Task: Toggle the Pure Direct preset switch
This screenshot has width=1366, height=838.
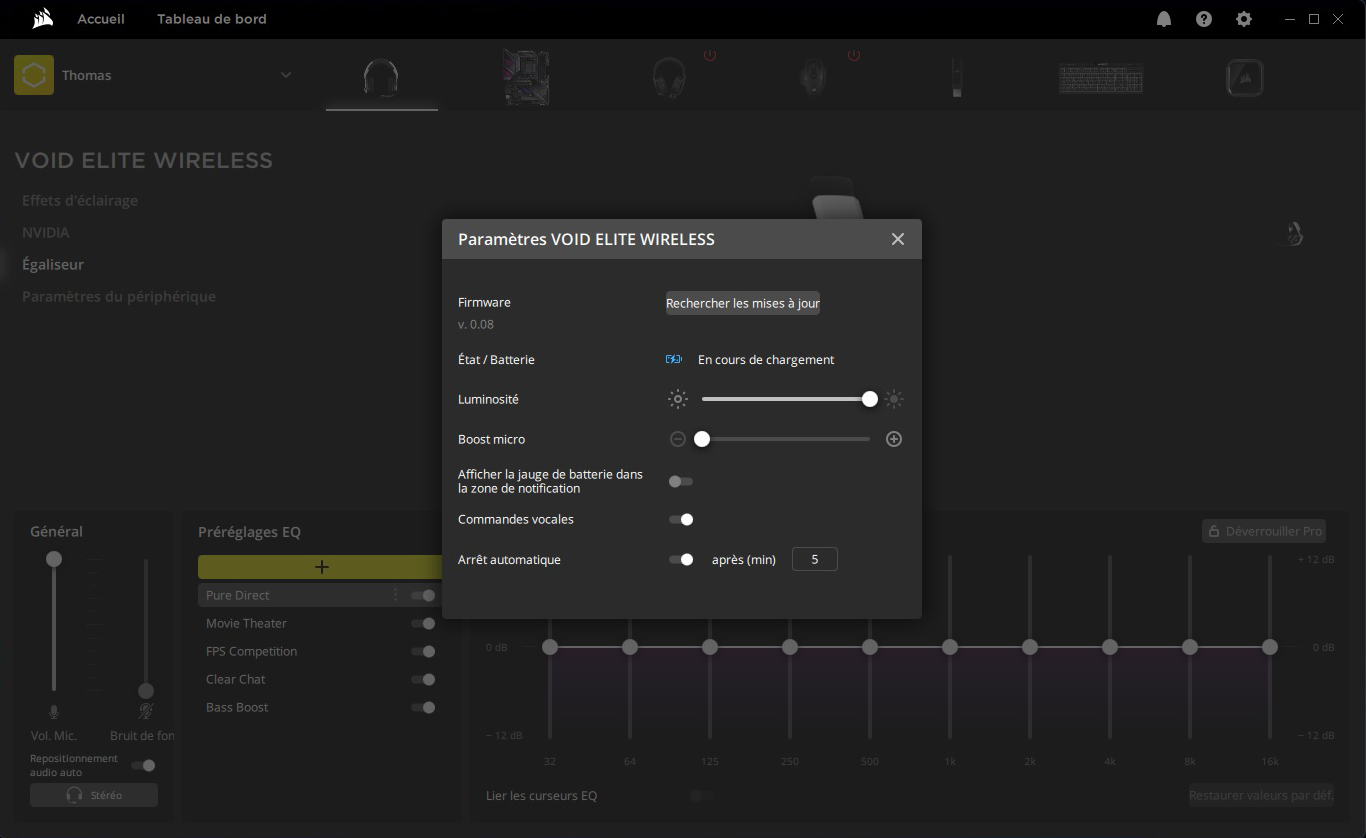Action: [x=424, y=595]
